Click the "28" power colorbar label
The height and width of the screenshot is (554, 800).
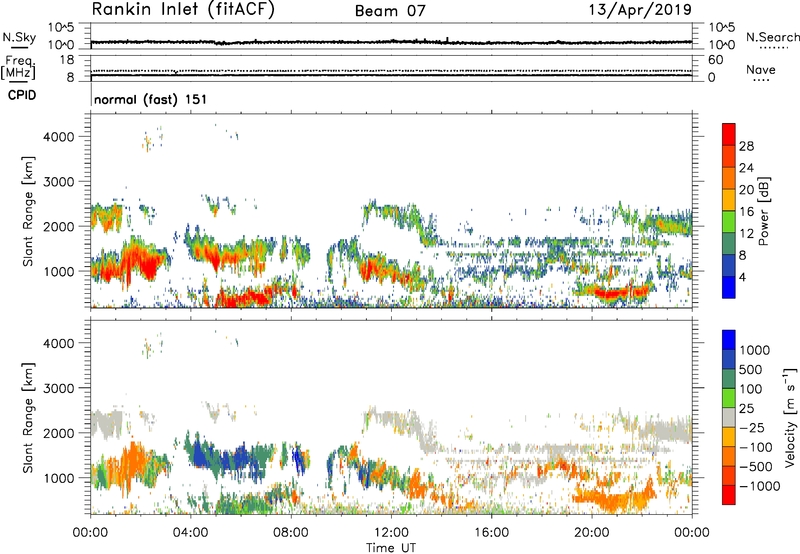pyautogui.click(x=746, y=146)
